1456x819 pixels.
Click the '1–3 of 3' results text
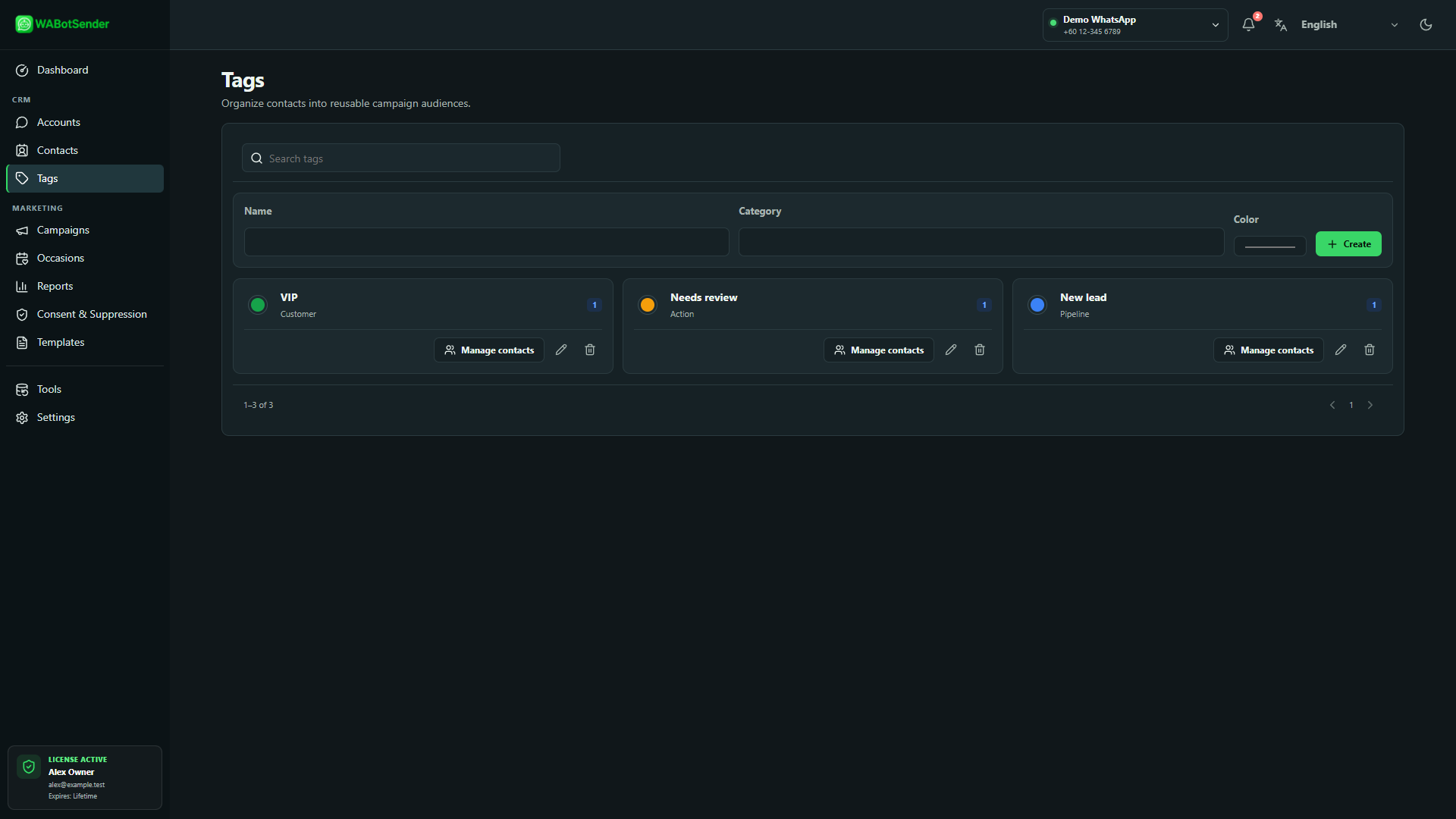pyautogui.click(x=259, y=405)
